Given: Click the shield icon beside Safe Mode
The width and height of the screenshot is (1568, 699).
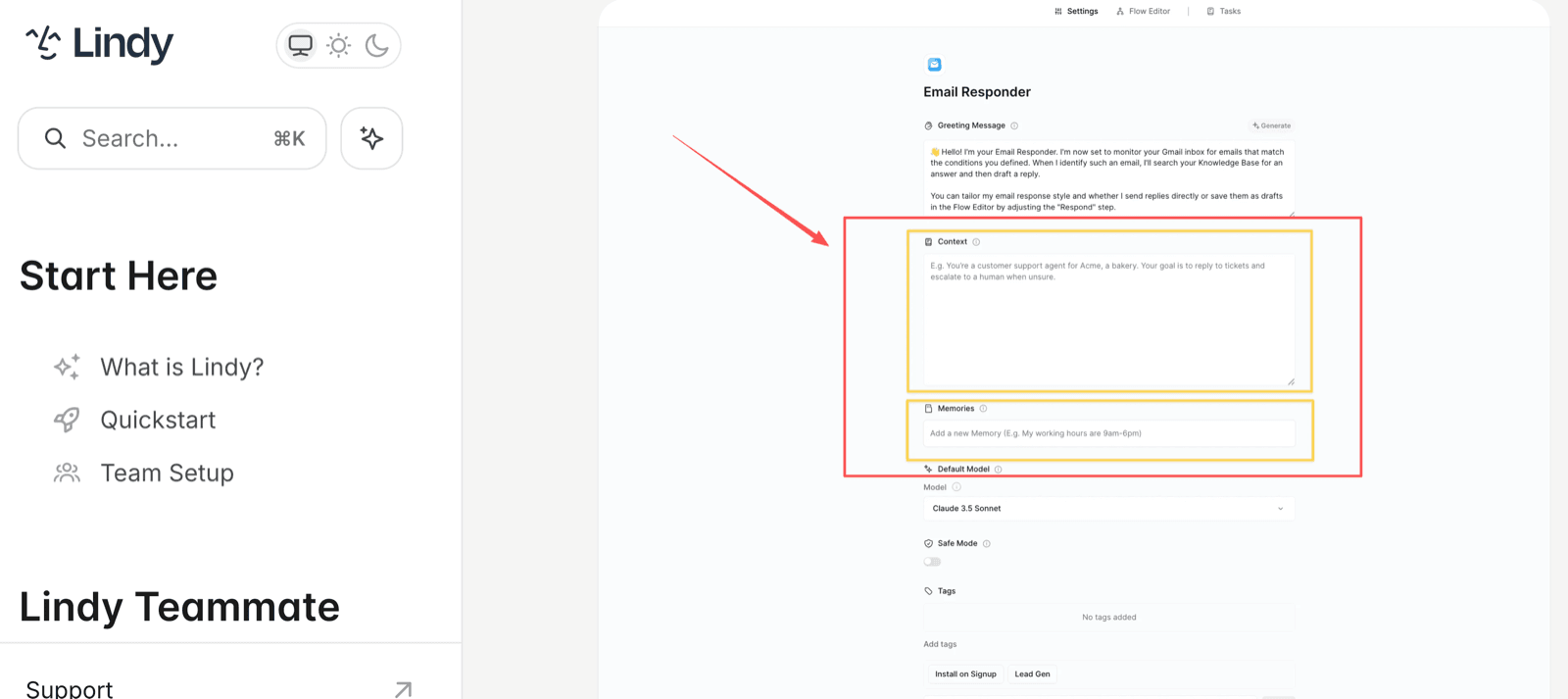Looking at the screenshot, I should click(928, 543).
